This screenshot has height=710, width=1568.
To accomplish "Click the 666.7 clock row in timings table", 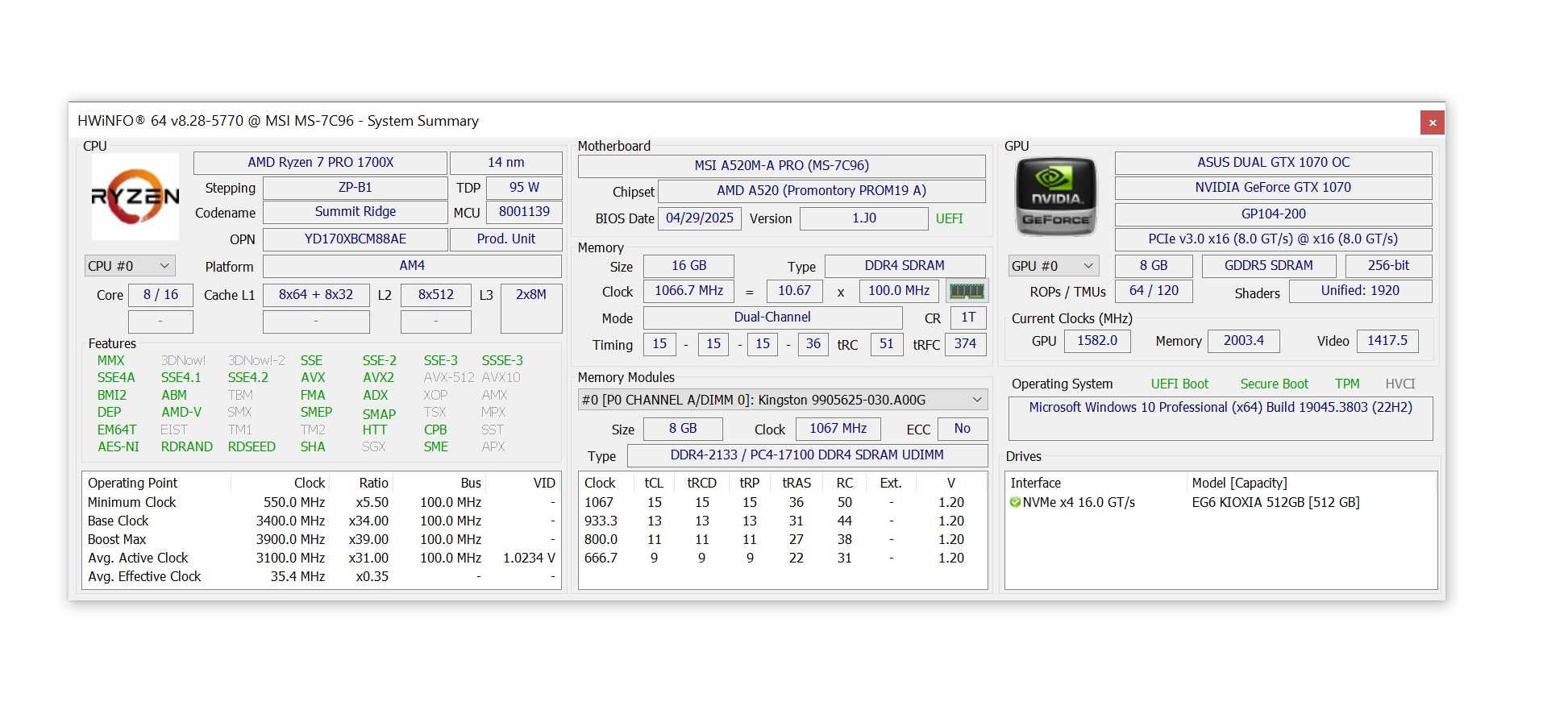I will (x=782, y=558).
